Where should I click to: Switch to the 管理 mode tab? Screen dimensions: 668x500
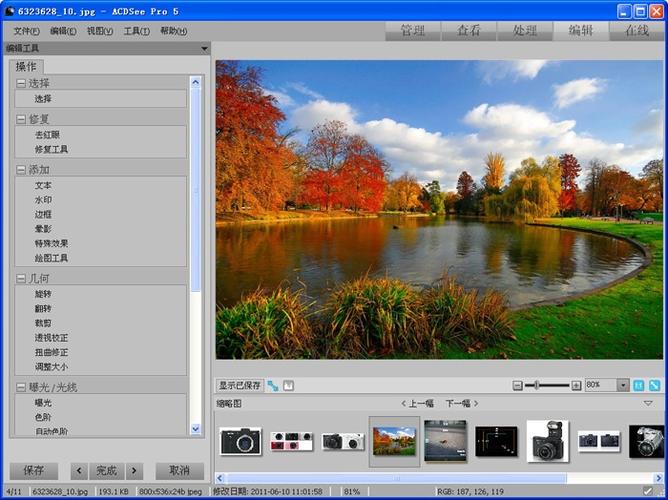pos(412,31)
